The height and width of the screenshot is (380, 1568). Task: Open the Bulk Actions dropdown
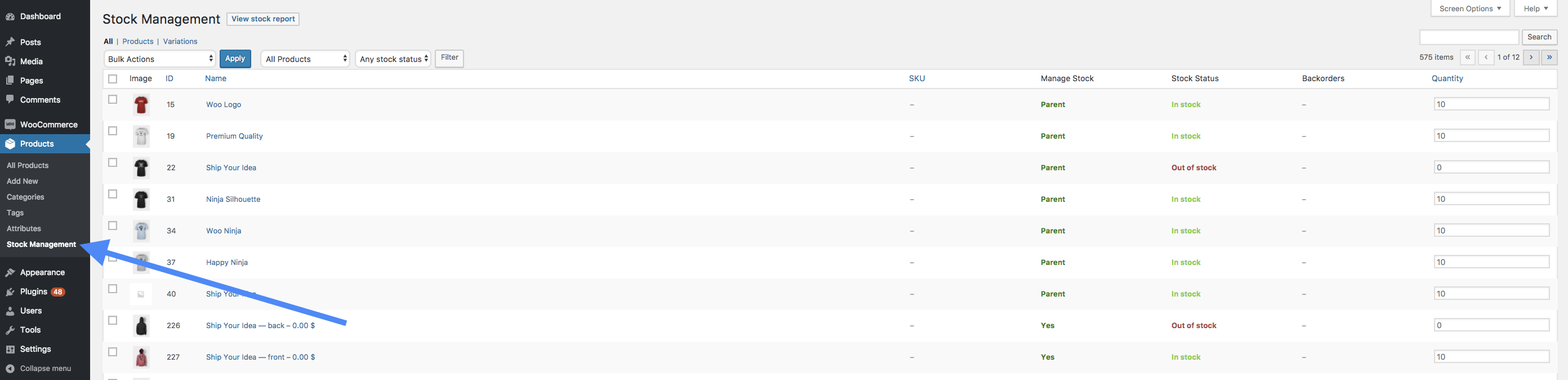[x=160, y=59]
